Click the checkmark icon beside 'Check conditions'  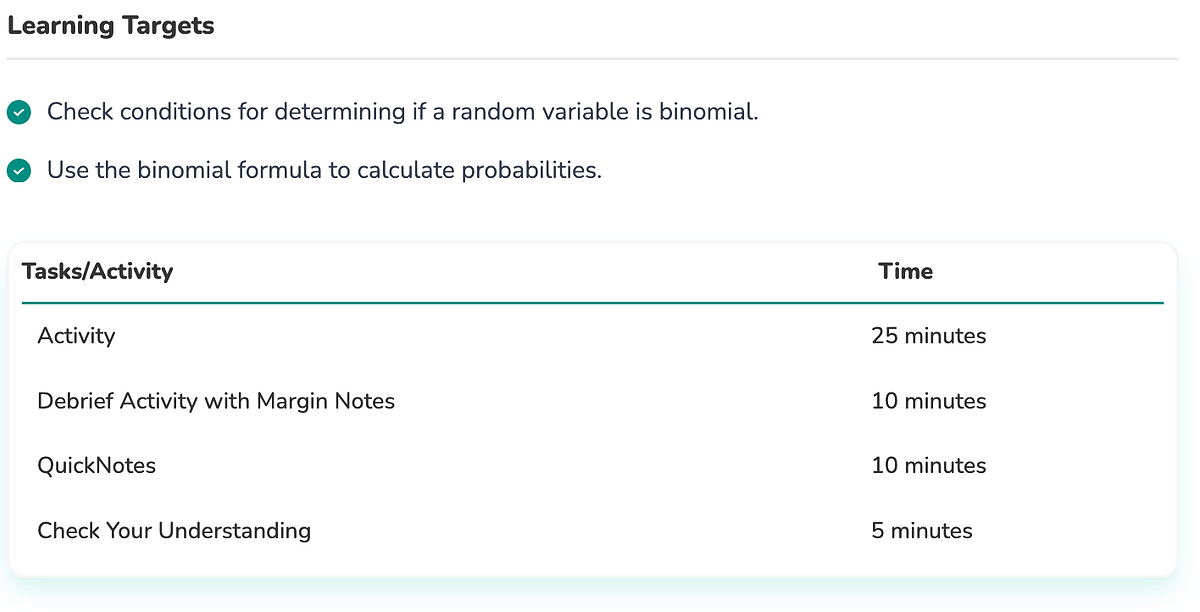pyautogui.click(x=19, y=112)
